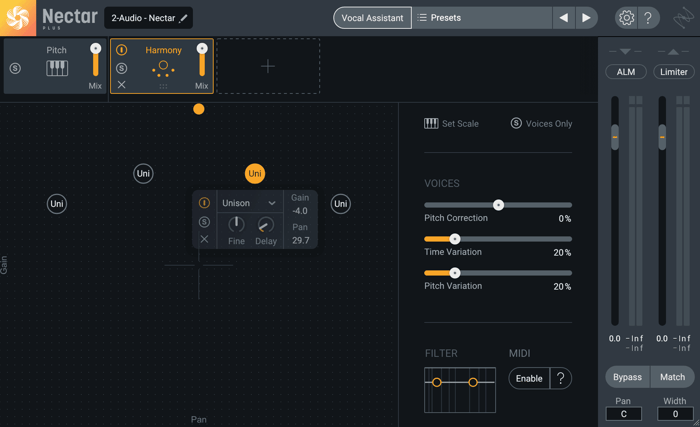Screen dimensions: 700x427
Task: Bypass the Harmony module power button
Action: click(121, 50)
